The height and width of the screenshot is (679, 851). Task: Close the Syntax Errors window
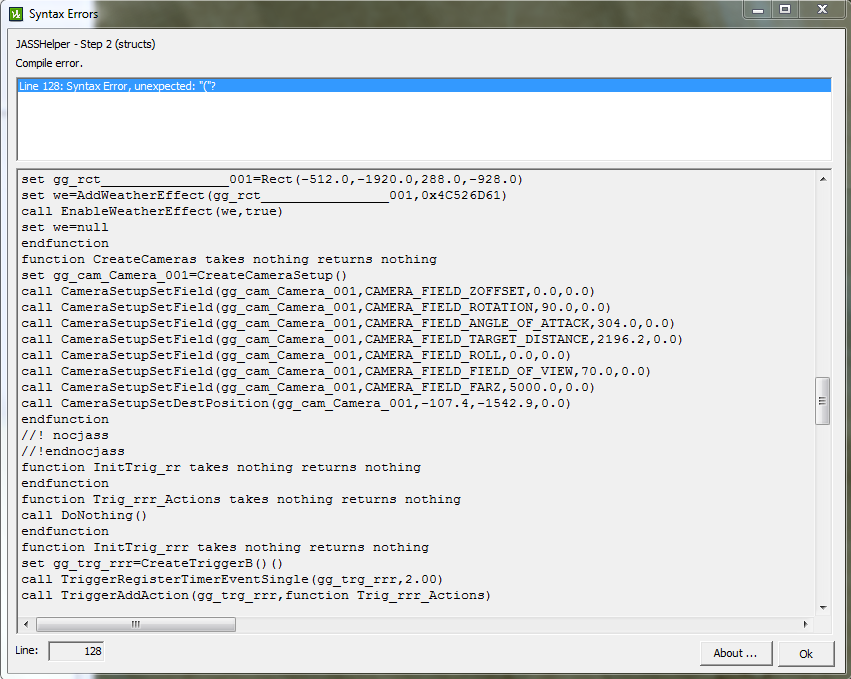tap(823, 9)
